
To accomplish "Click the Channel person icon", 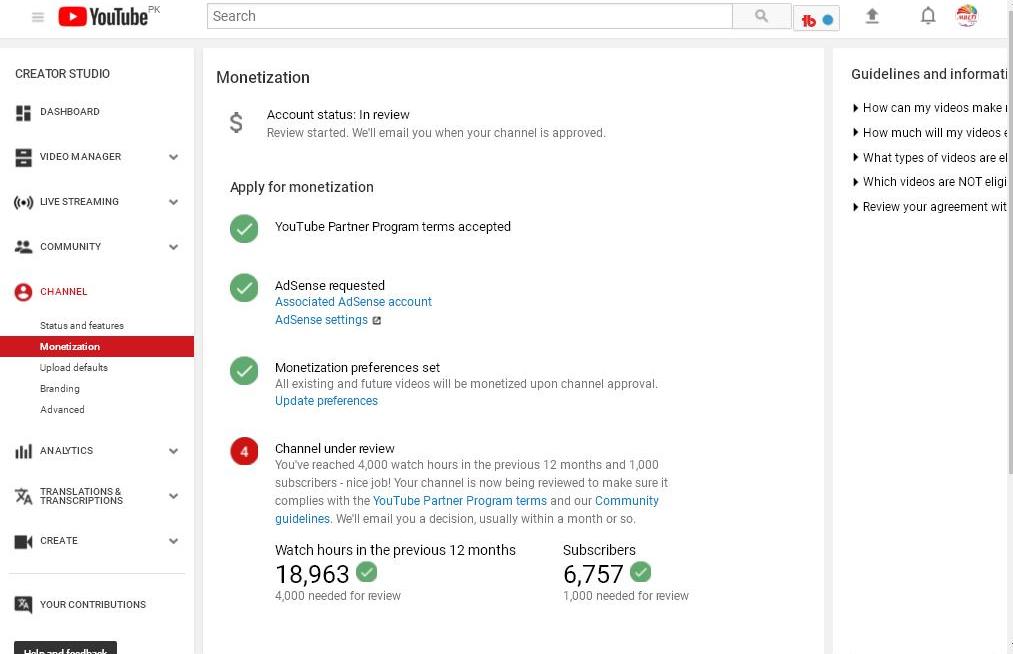I will [23, 292].
